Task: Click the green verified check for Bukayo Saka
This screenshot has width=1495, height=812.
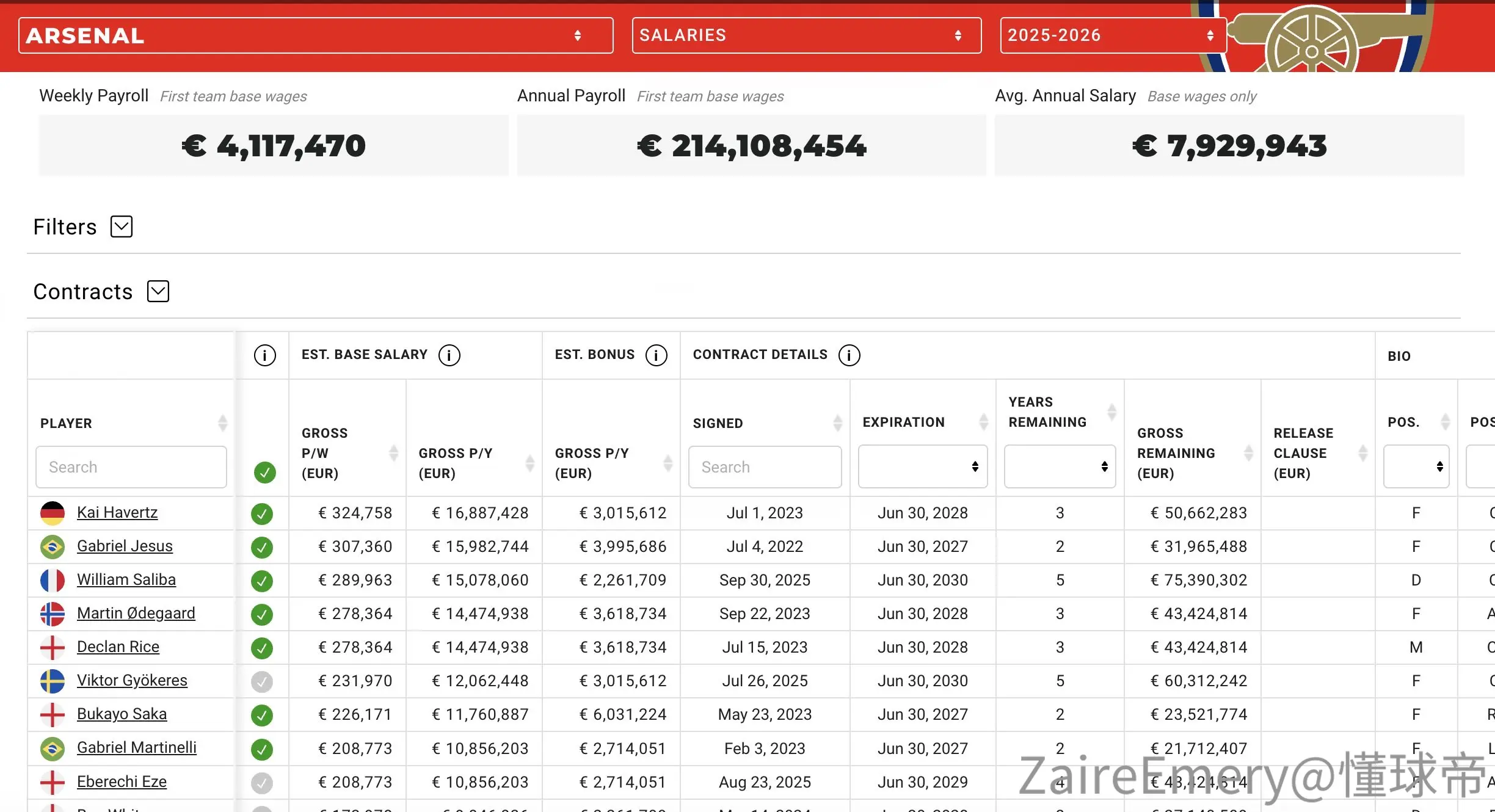Action: pyautogui.click(x=262, y=715)
